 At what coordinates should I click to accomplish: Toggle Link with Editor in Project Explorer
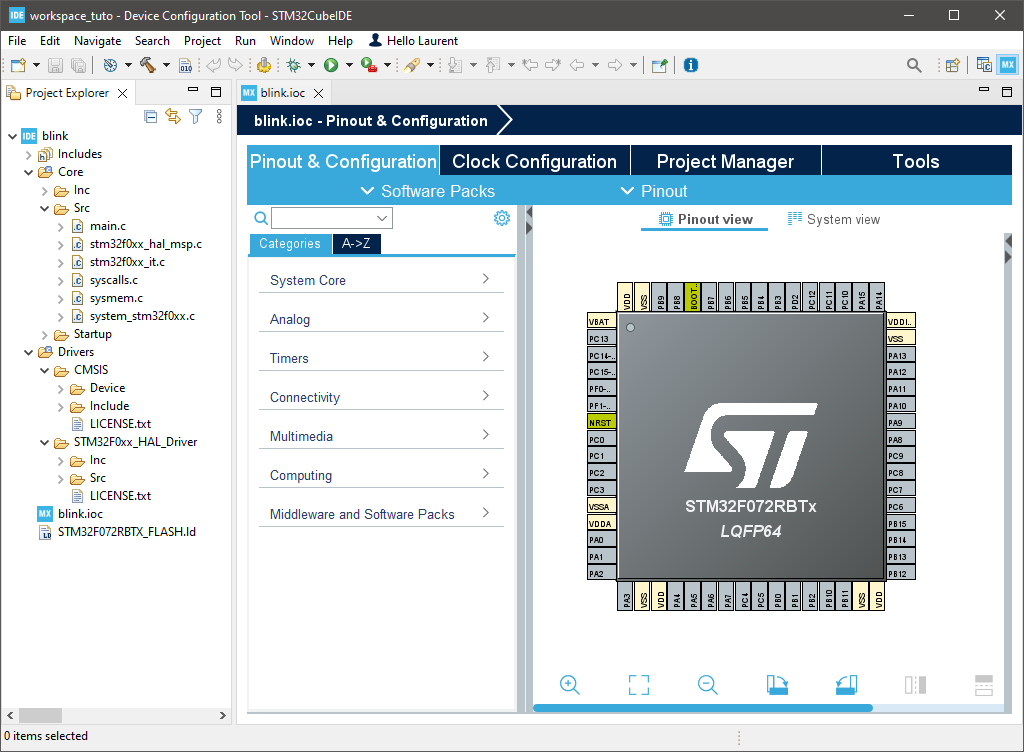[x=173, y=116]
